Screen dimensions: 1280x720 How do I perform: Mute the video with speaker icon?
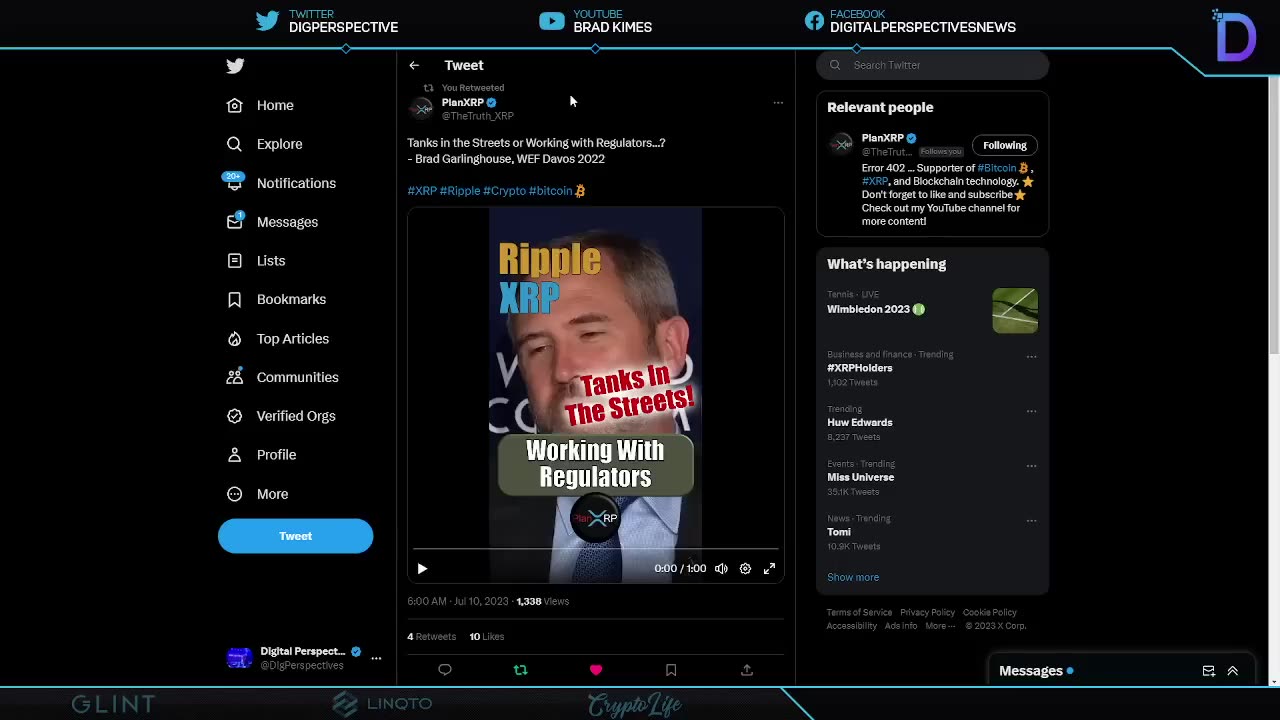(x=721, y=568)
